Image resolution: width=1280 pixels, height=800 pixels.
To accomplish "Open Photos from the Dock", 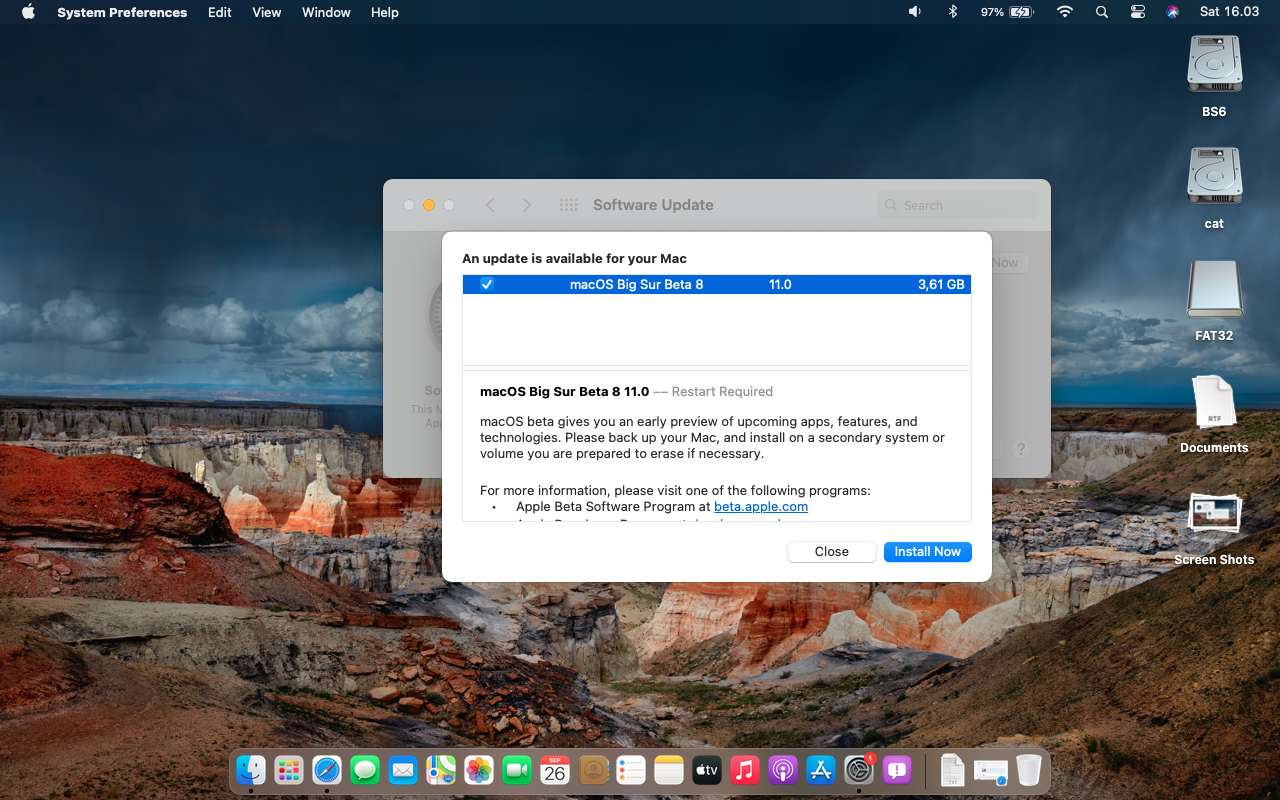I will (479, 770).
